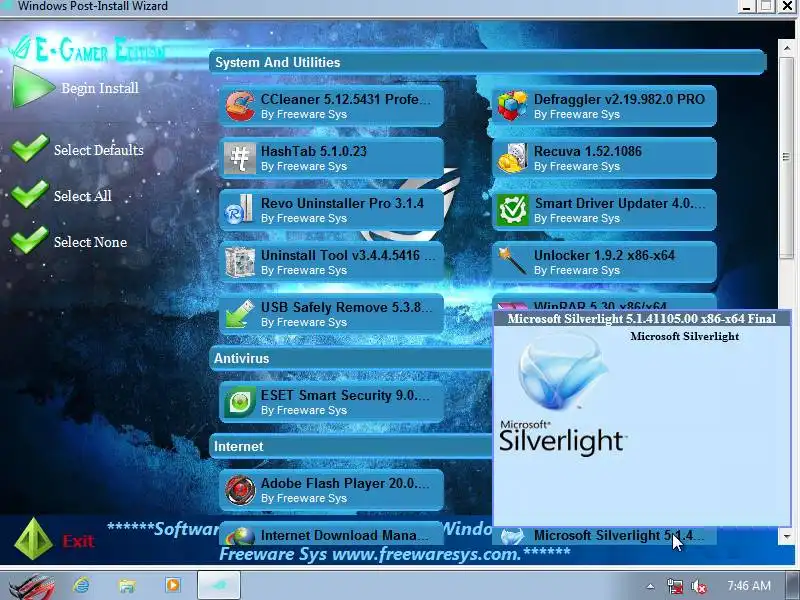
Task: Select ESET Smart Security 9.0 entry
Action: [x=332, y=402]
